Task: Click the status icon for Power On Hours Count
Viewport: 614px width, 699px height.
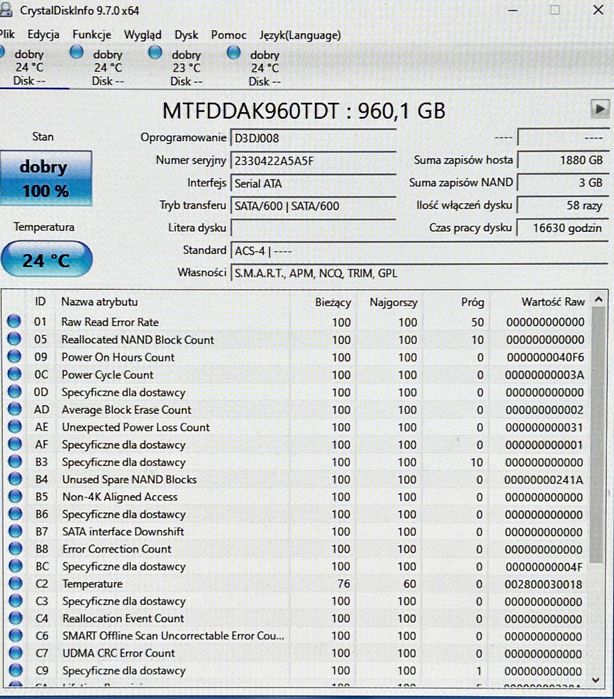Action: (x=14, y=356)
